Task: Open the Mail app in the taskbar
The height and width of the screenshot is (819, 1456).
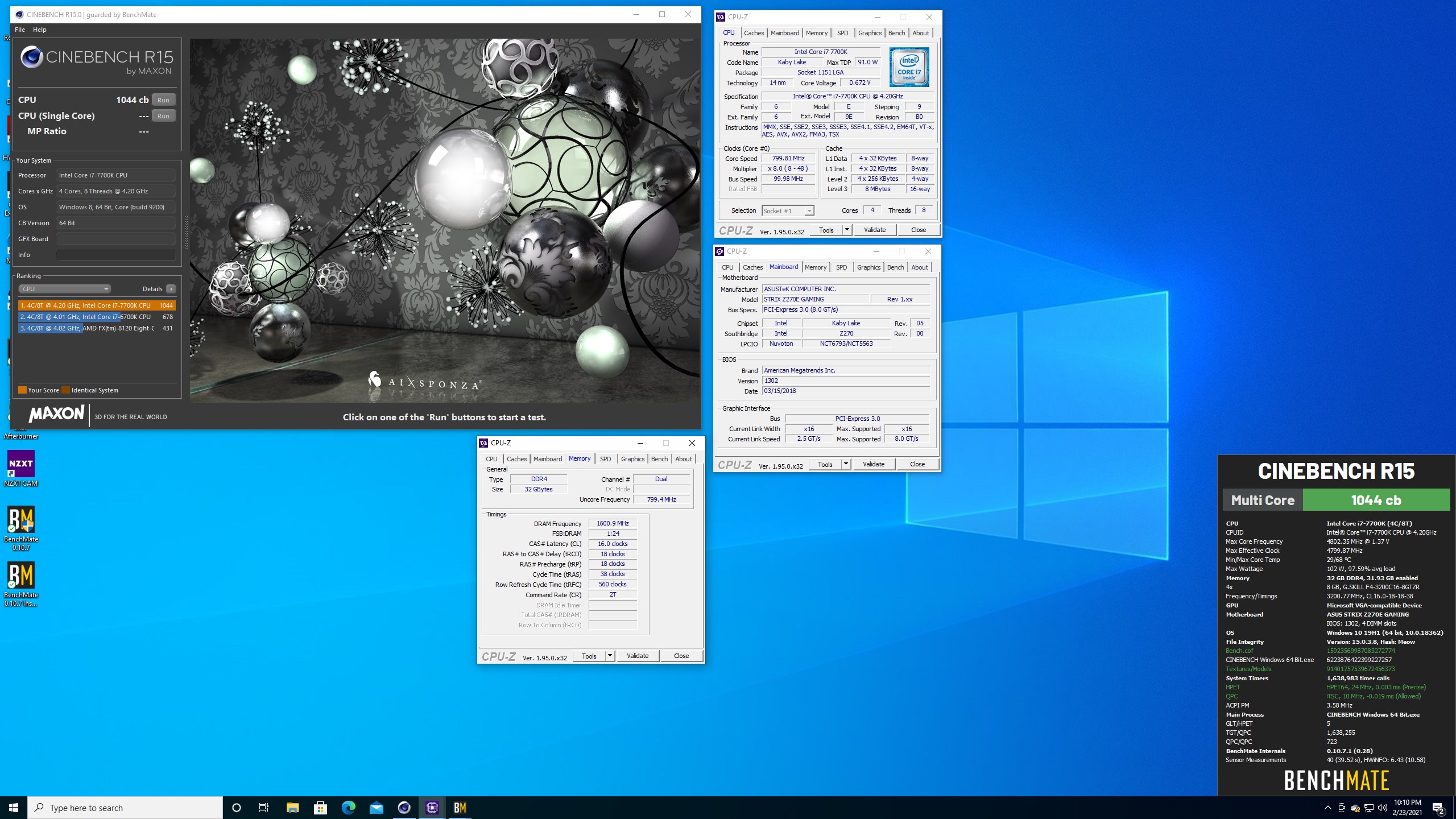Action: pyautogui.click(x=376, y=808)
